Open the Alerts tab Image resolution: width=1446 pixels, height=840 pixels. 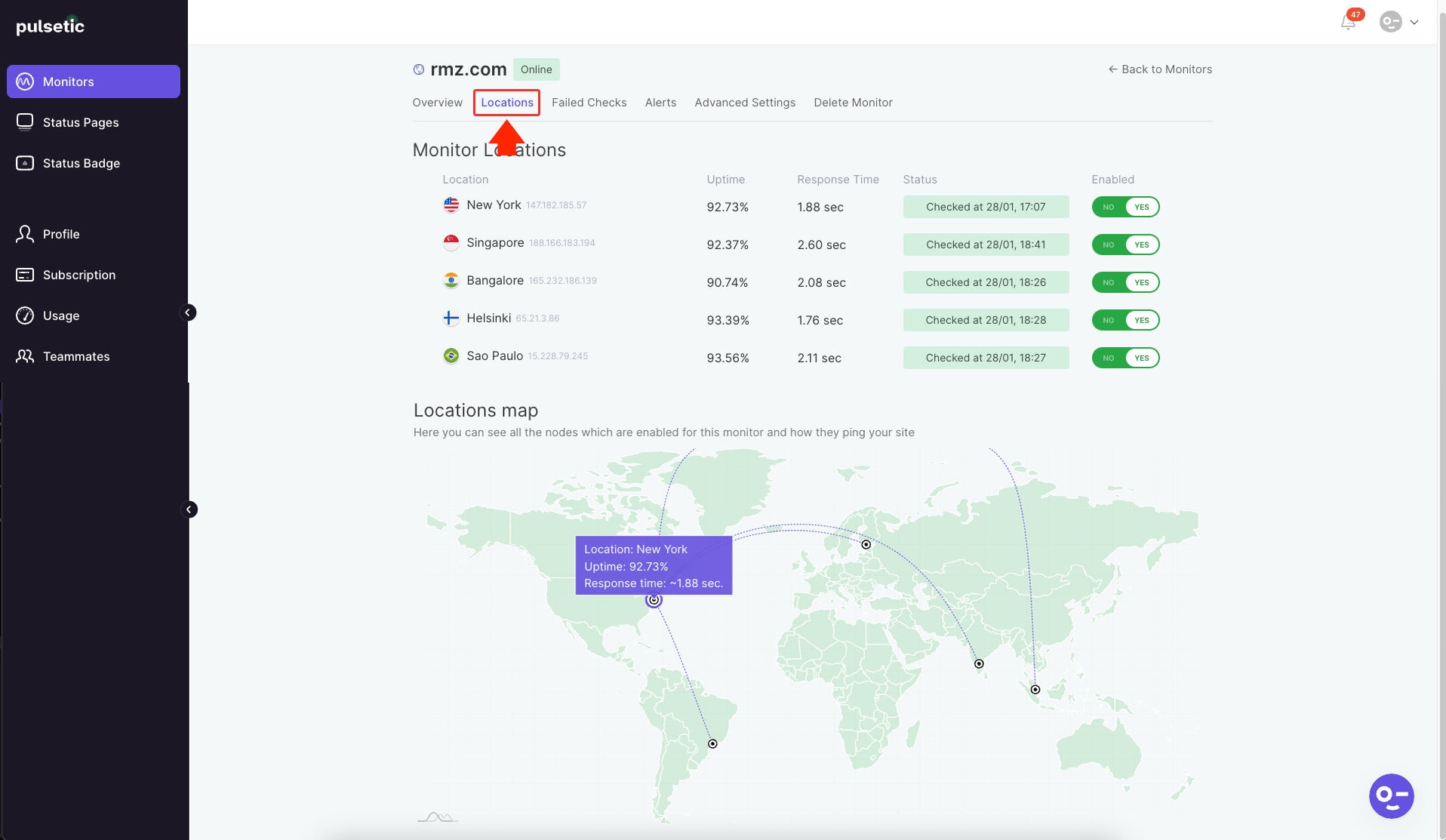[x=660, y=103]
